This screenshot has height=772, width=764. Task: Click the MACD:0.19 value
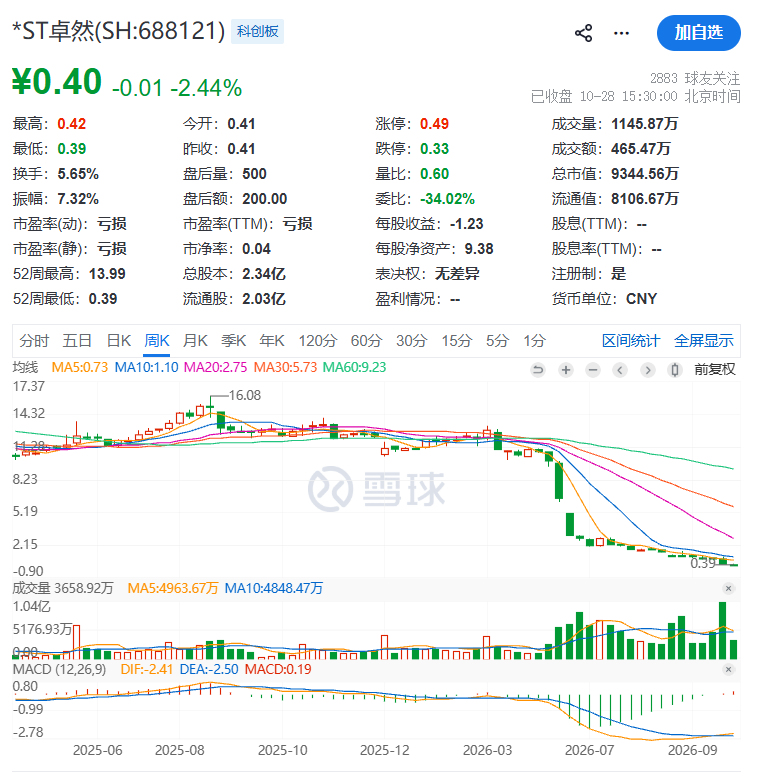[x=278, y=670]
